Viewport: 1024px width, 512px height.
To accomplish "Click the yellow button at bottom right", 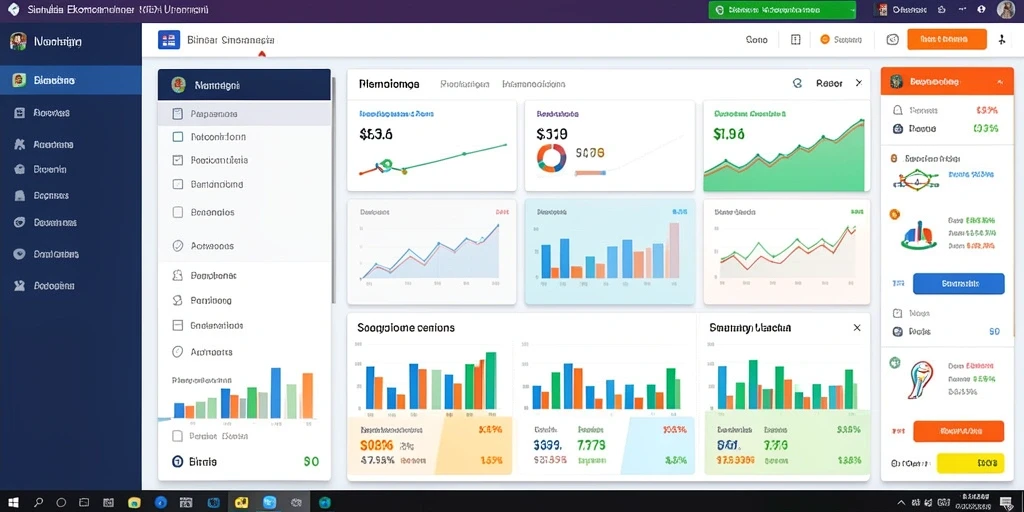I will 970,463.
